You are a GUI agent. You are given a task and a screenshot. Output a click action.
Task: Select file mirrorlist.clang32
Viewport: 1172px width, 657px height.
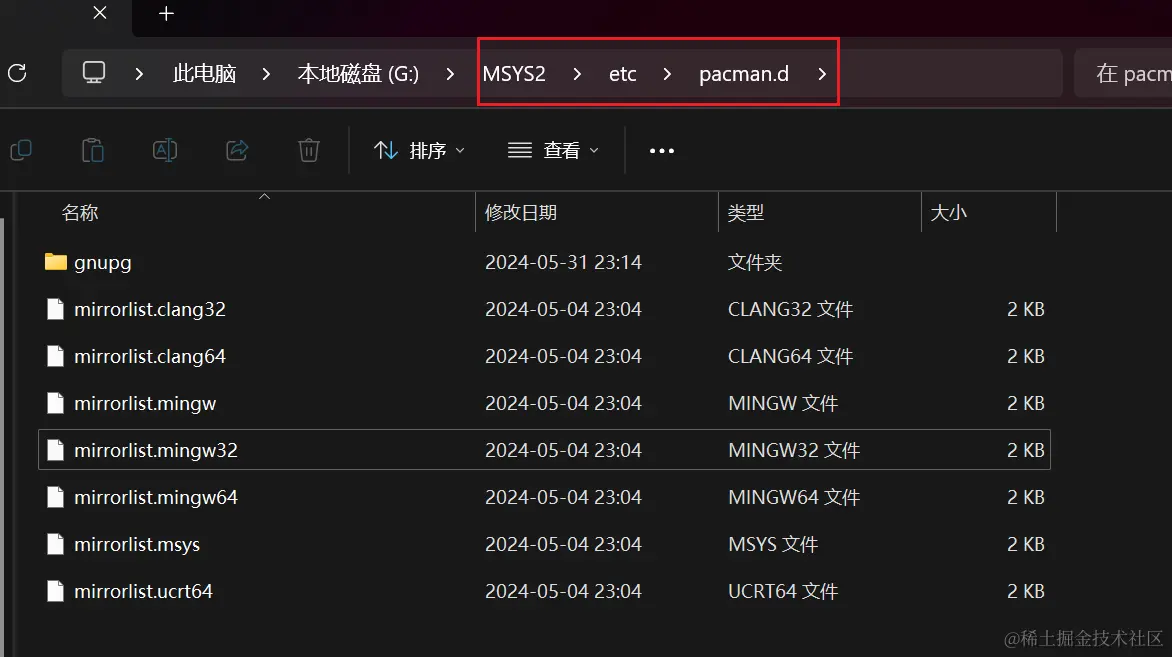click(149, 309)
